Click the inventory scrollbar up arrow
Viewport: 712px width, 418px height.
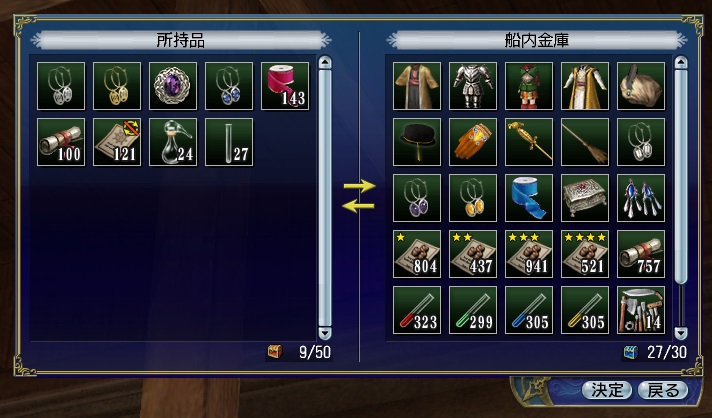pyautogui.click(x=325, y=62)
